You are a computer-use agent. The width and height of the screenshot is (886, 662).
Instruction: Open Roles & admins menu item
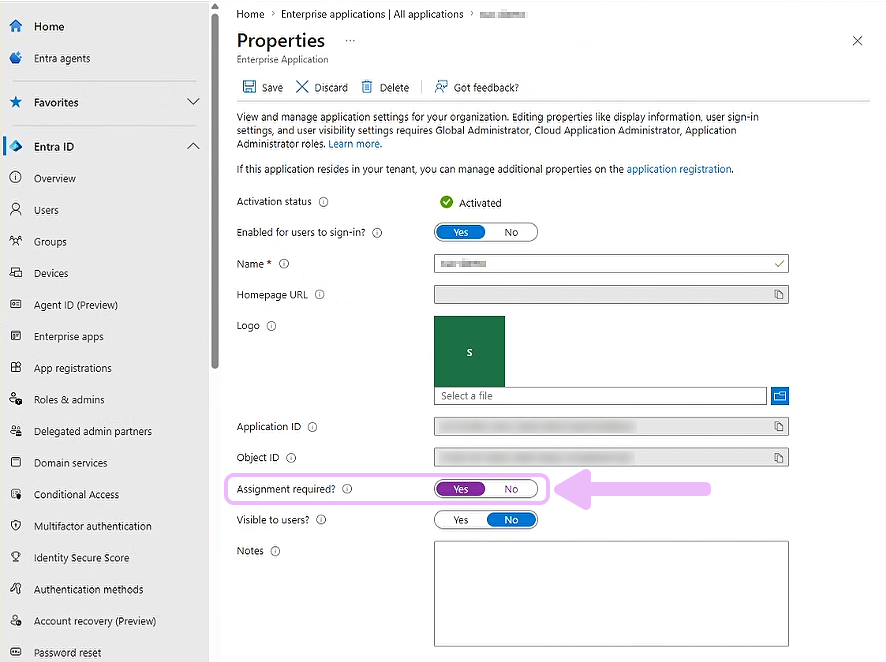pos(69,400)
